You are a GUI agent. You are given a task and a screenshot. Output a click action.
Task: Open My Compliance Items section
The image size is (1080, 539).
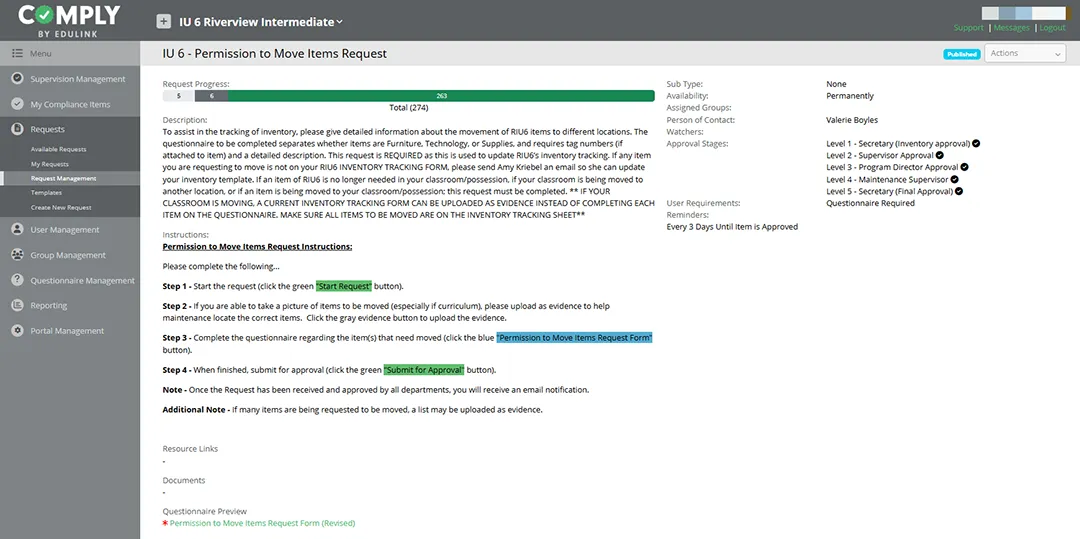pyautogui.click(x=70, y=104)
